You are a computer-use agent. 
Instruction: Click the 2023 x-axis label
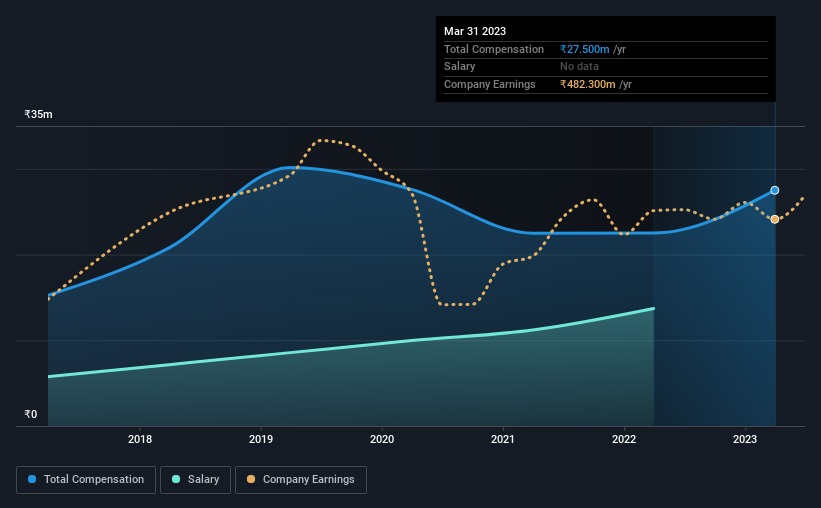(x=745, y=439)
